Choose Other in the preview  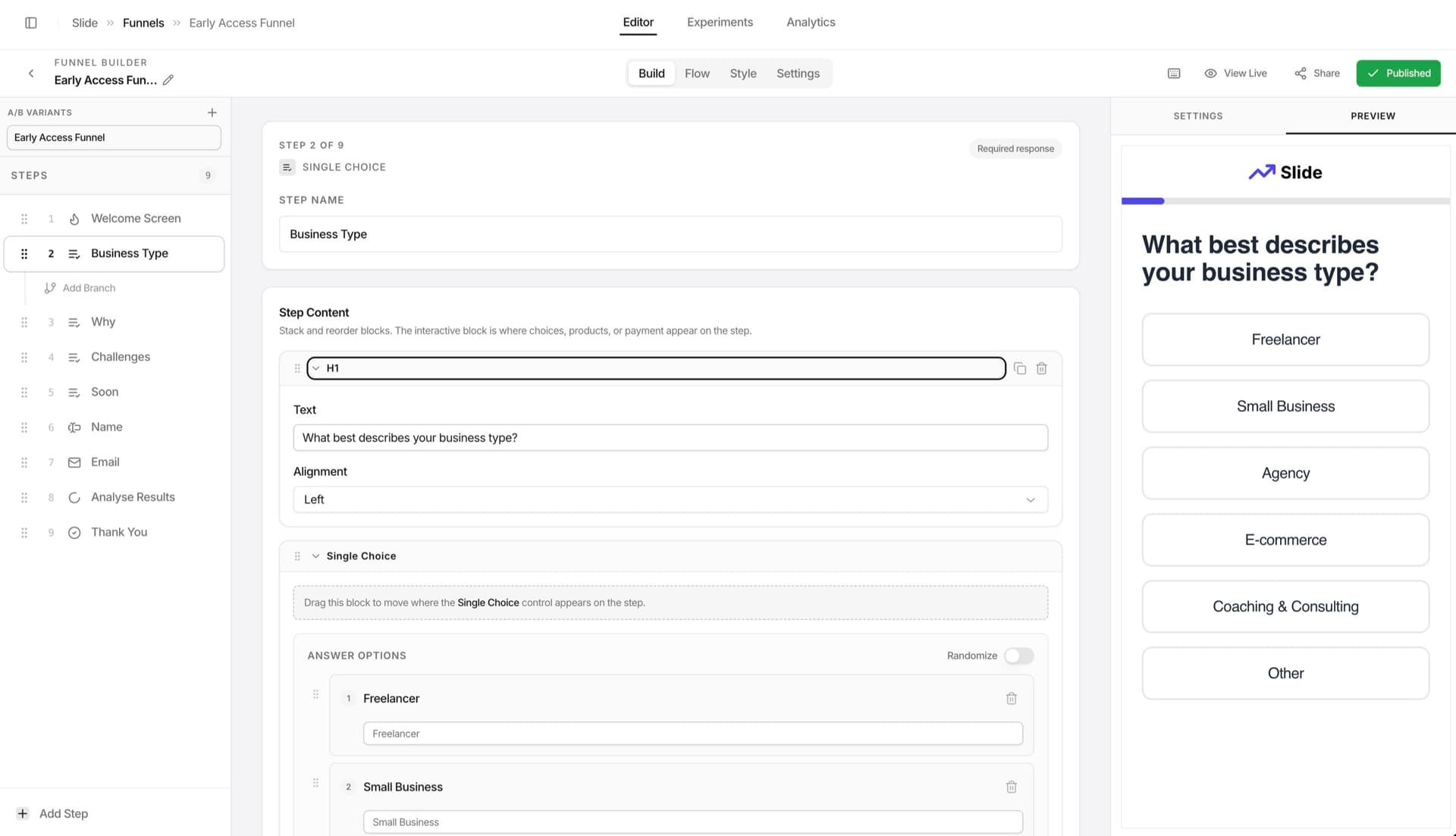(x=1285, y=674)
